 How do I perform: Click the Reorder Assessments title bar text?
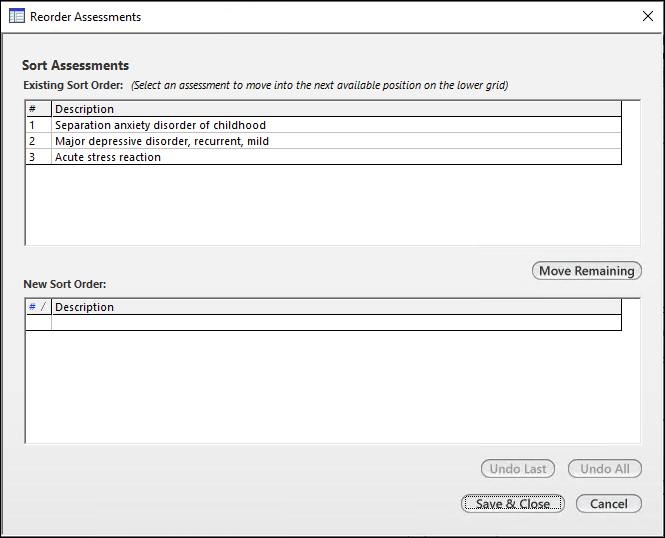coord(86,17)
